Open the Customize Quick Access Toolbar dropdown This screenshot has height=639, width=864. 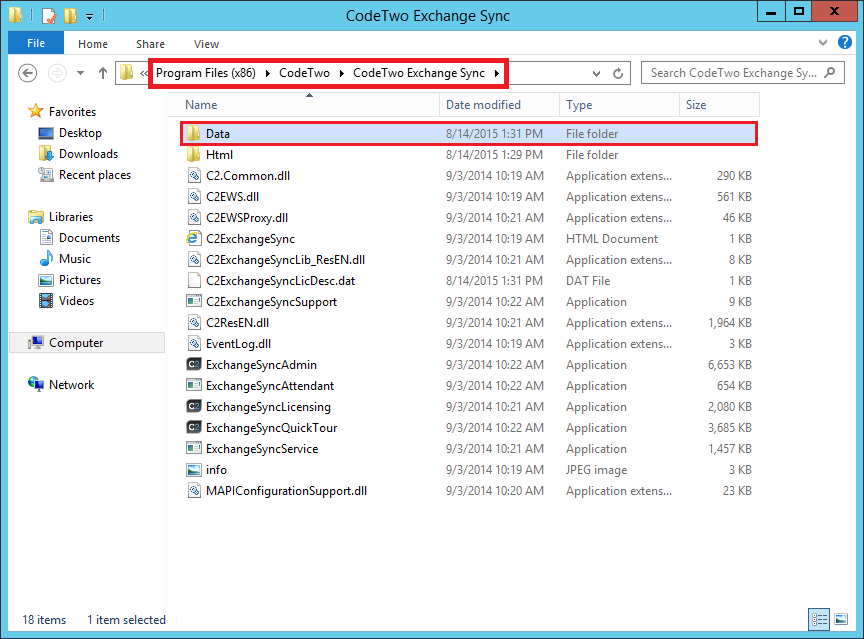click(89, 17)
